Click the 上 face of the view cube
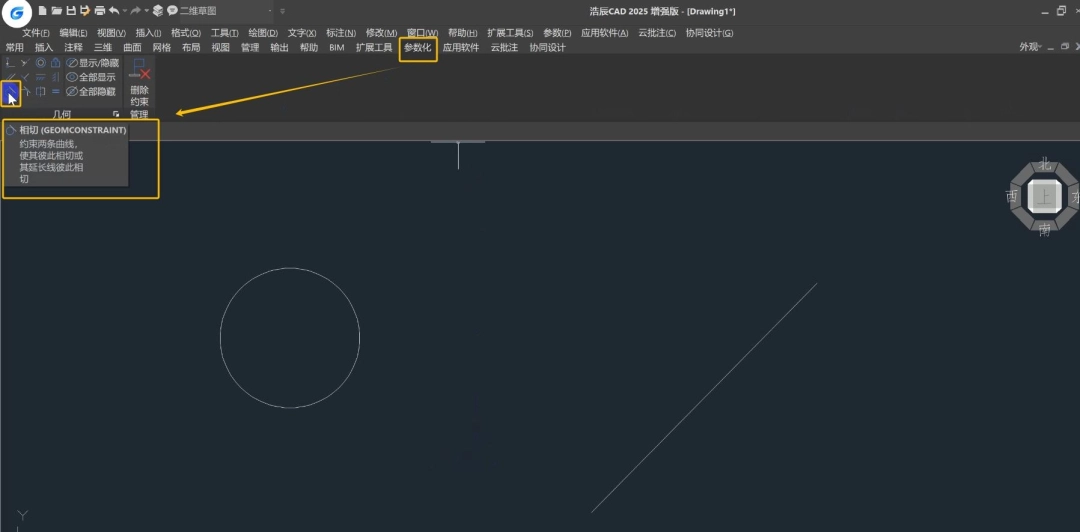This screenshot has height=532, width=1080. click(x=1044, y=197)
